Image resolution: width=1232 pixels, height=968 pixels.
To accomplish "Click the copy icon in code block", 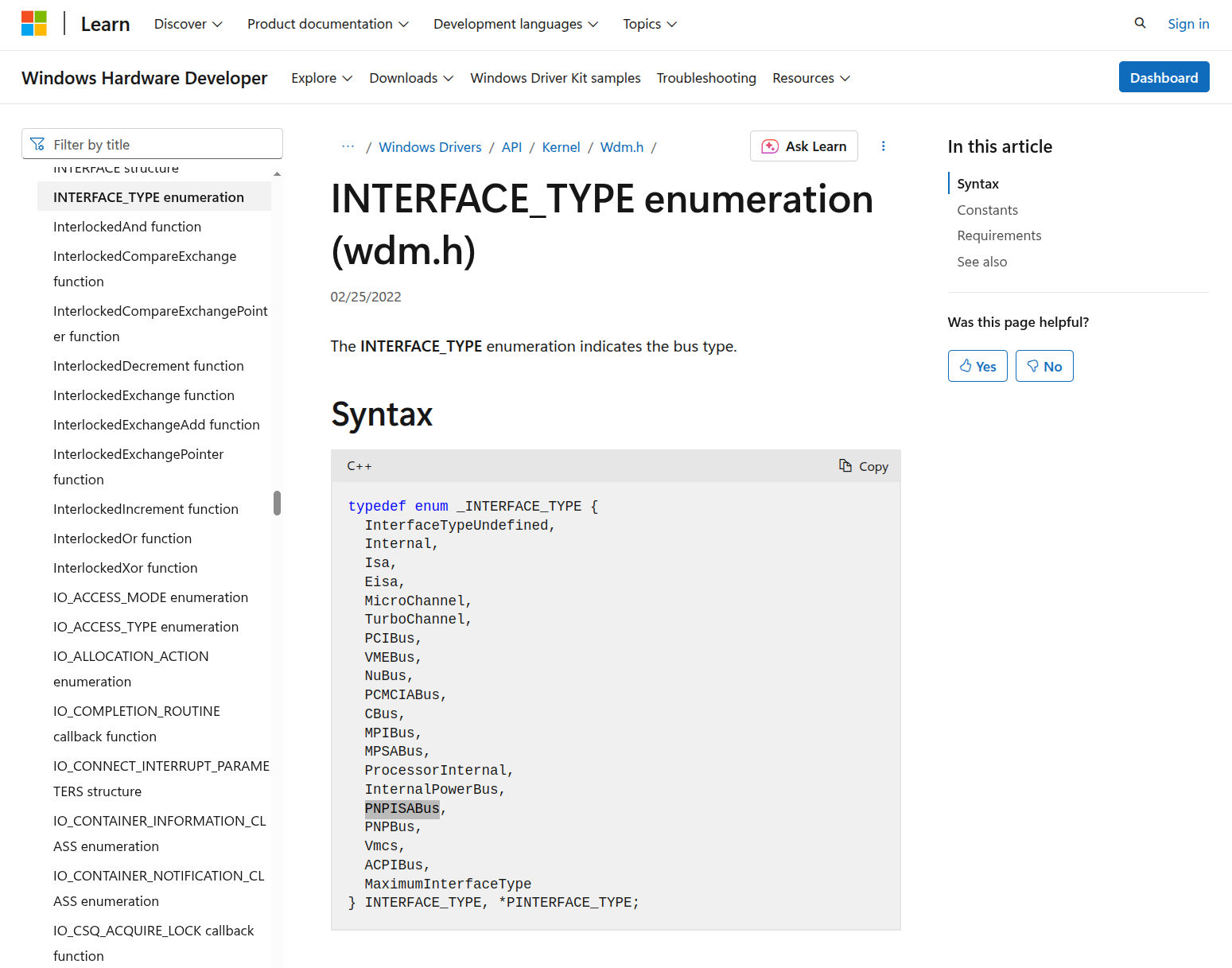I will pyautogui.click(x=845, y=465).
